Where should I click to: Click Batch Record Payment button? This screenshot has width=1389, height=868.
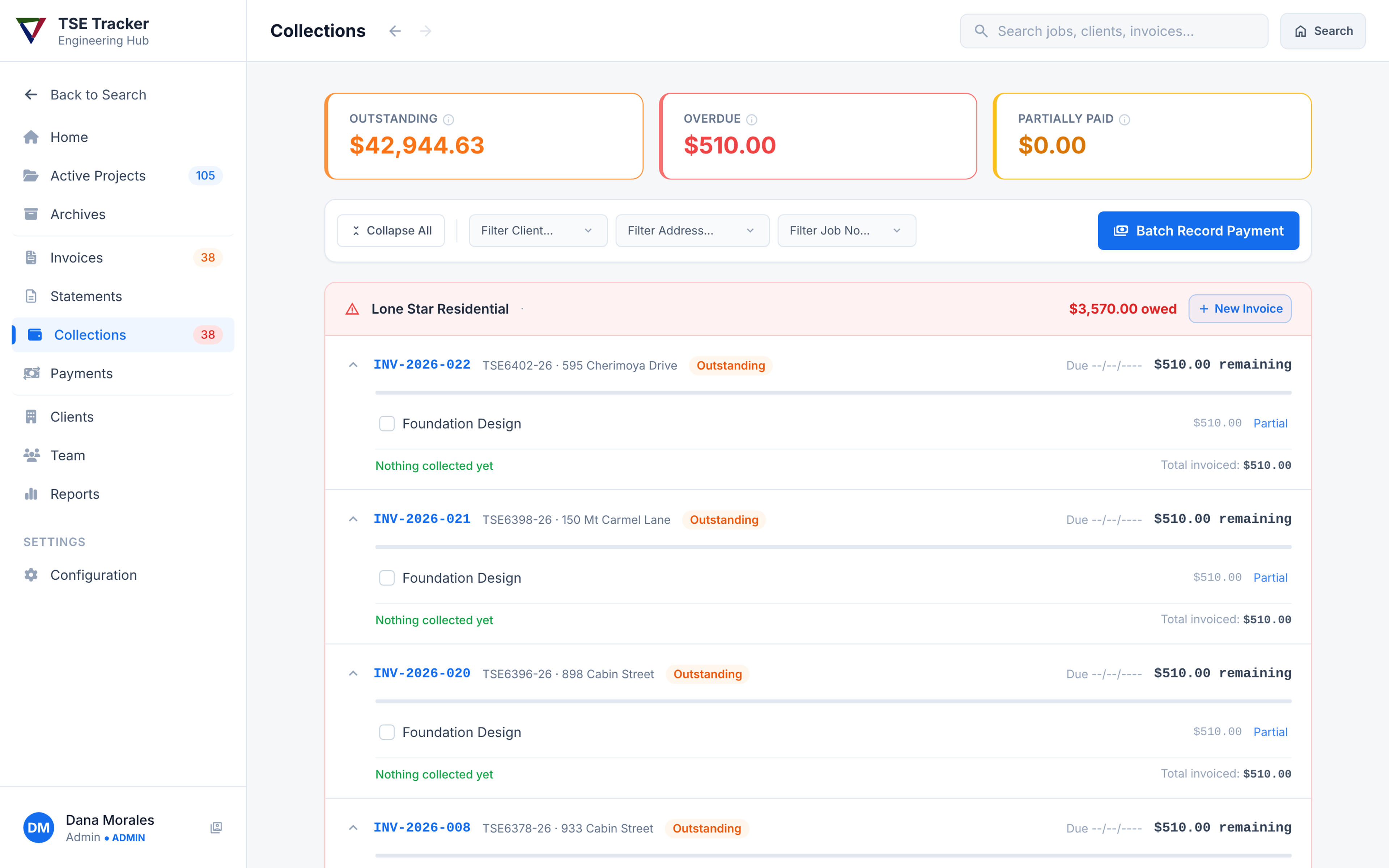click(x=1198, y=231)
